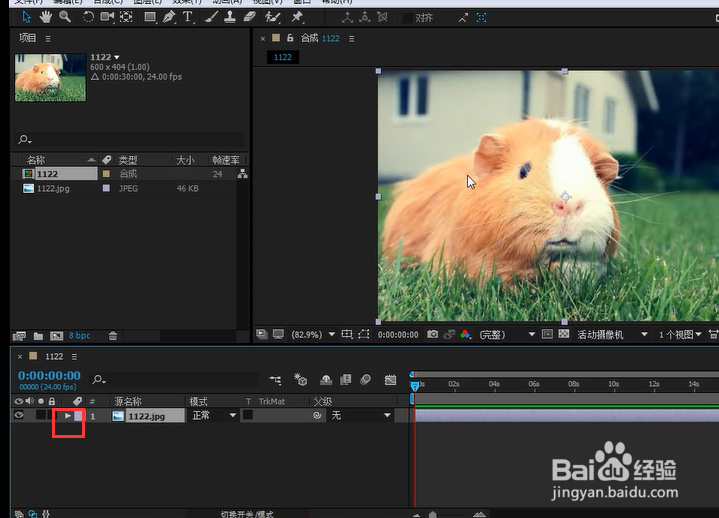Image resolution: width=719 pixels, height=518 pixels.
Task: Open the 活动摄像机 camera dropdown
Action: (x=612, y=335)
